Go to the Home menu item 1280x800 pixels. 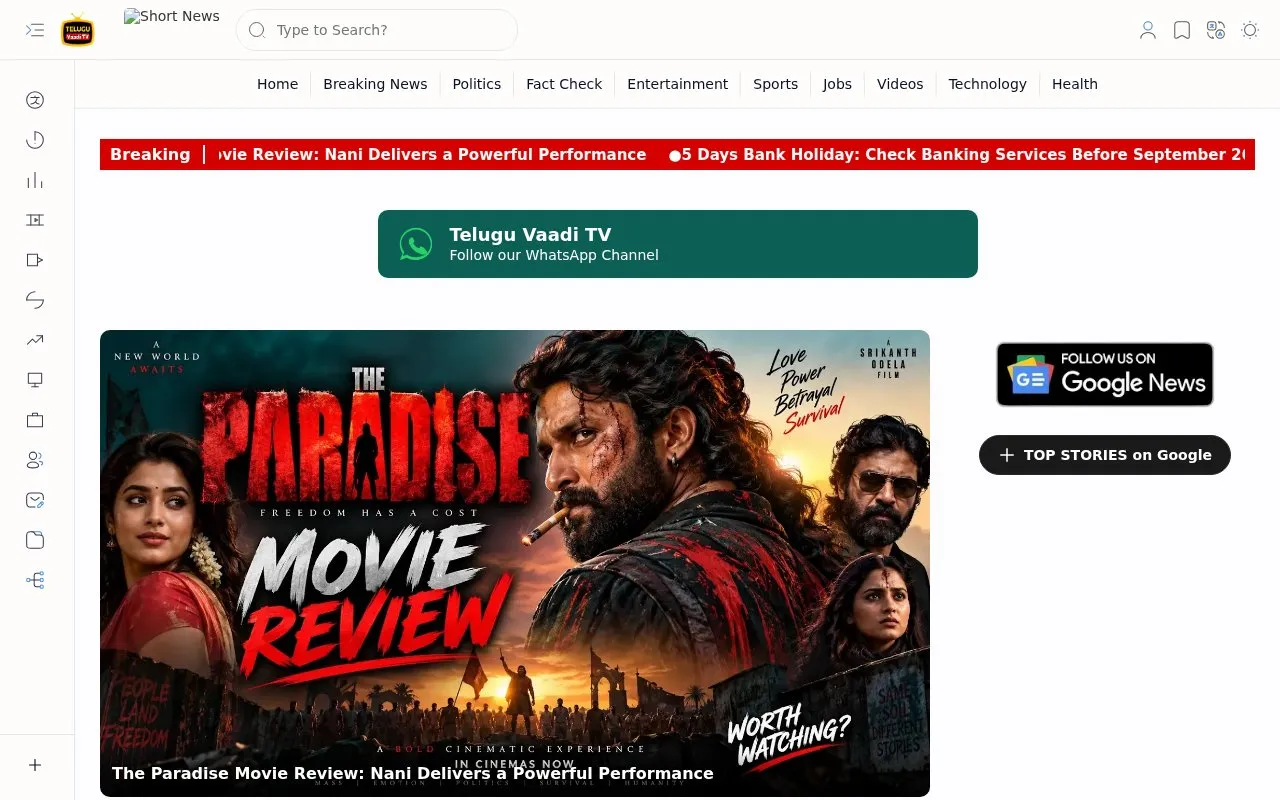click(x=277, y=84)
